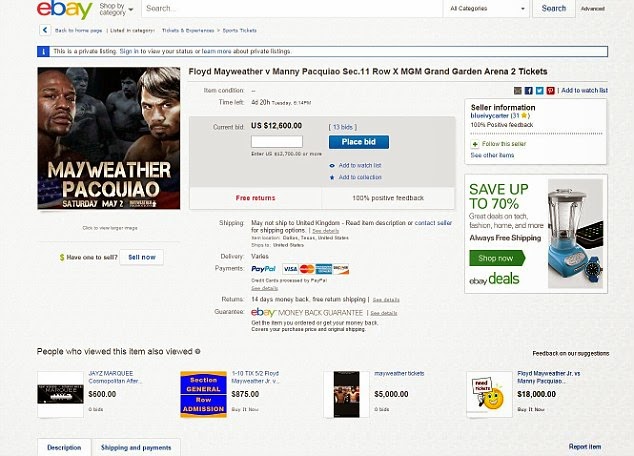Click the green plus Follow this seller icon
634x456 pixels.
(x=475, y=144)
